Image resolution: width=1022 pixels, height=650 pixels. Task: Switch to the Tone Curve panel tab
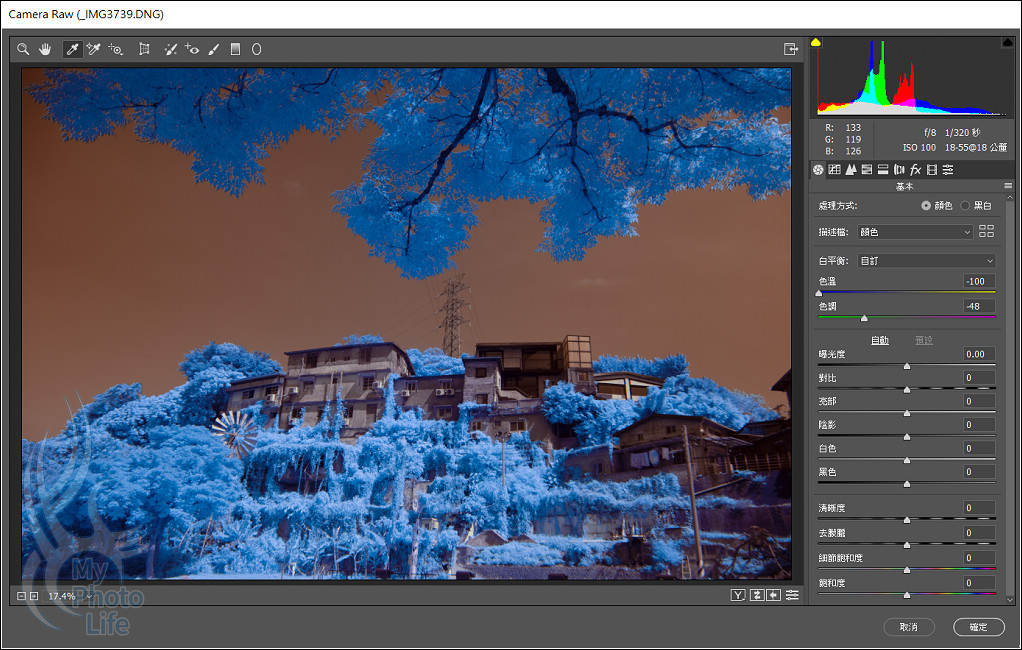pyautogui.click(x=834, y=170)
